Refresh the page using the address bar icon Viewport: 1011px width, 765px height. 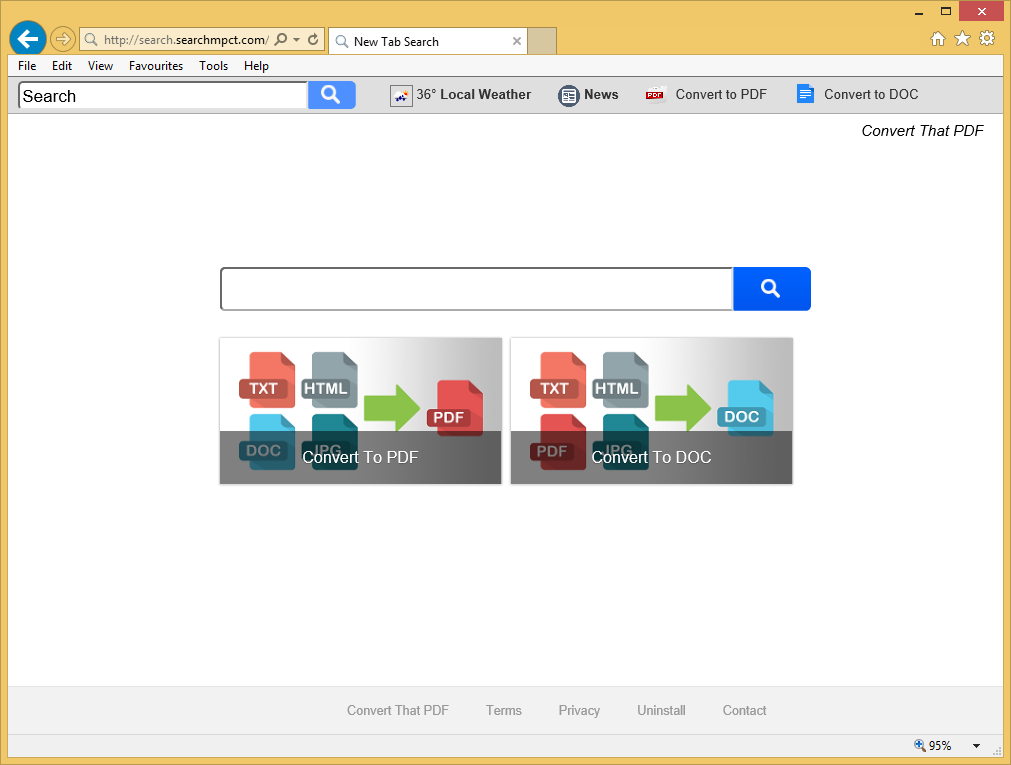(313, 40)
